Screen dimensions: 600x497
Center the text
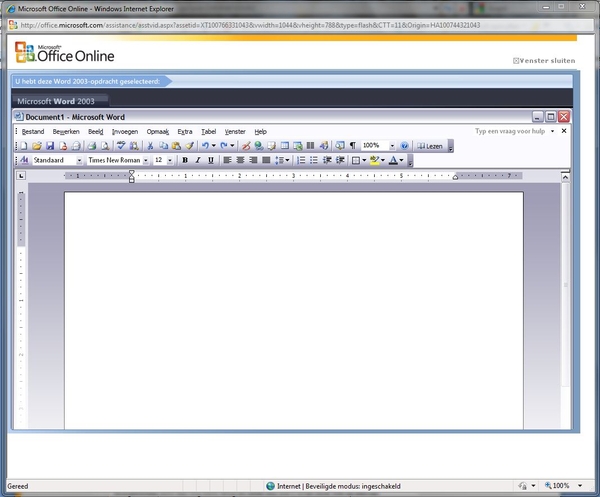coord(240,160)
